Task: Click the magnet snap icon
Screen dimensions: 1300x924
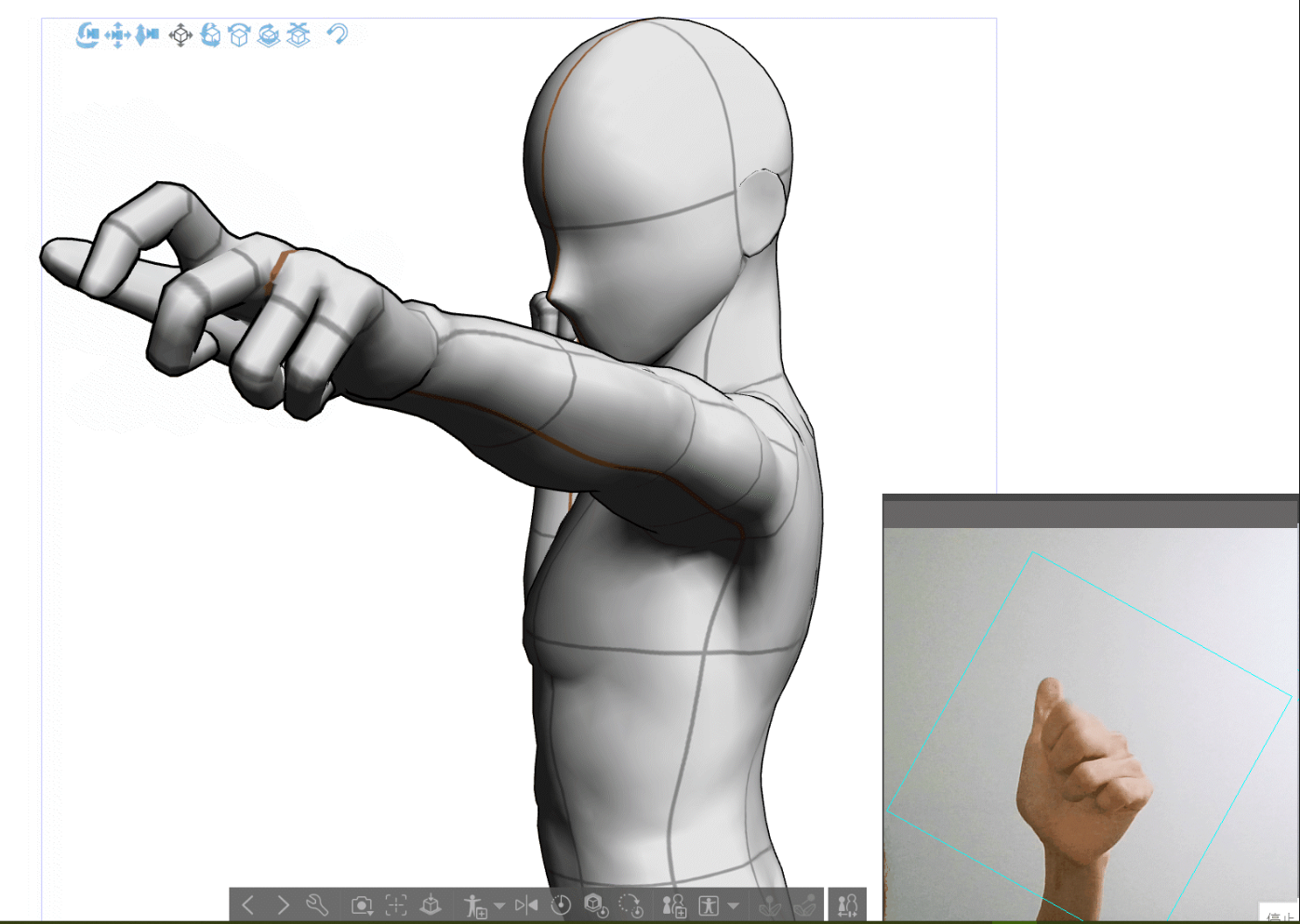Action: click(337, 34)
